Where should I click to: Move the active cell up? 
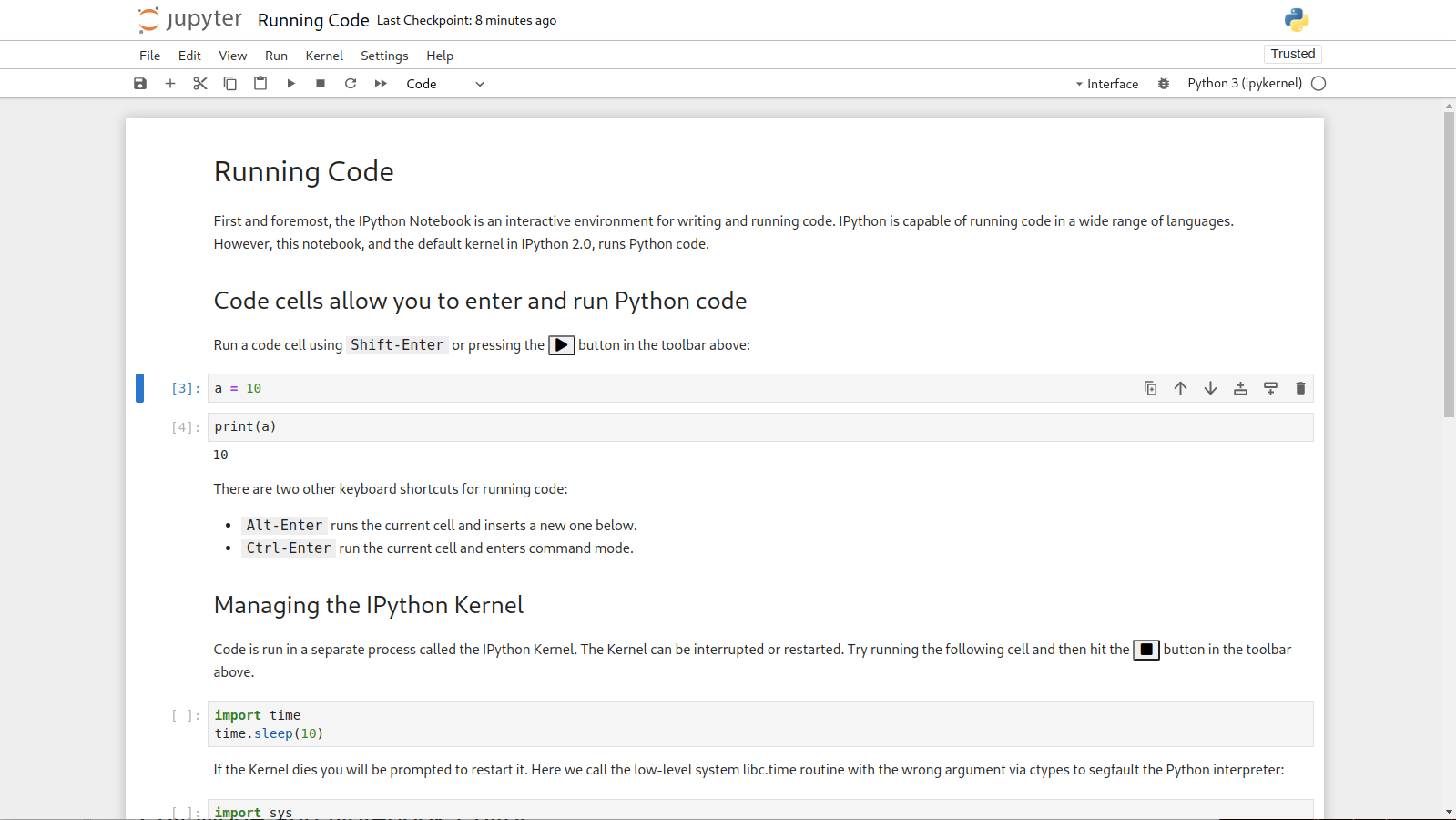1180,389
